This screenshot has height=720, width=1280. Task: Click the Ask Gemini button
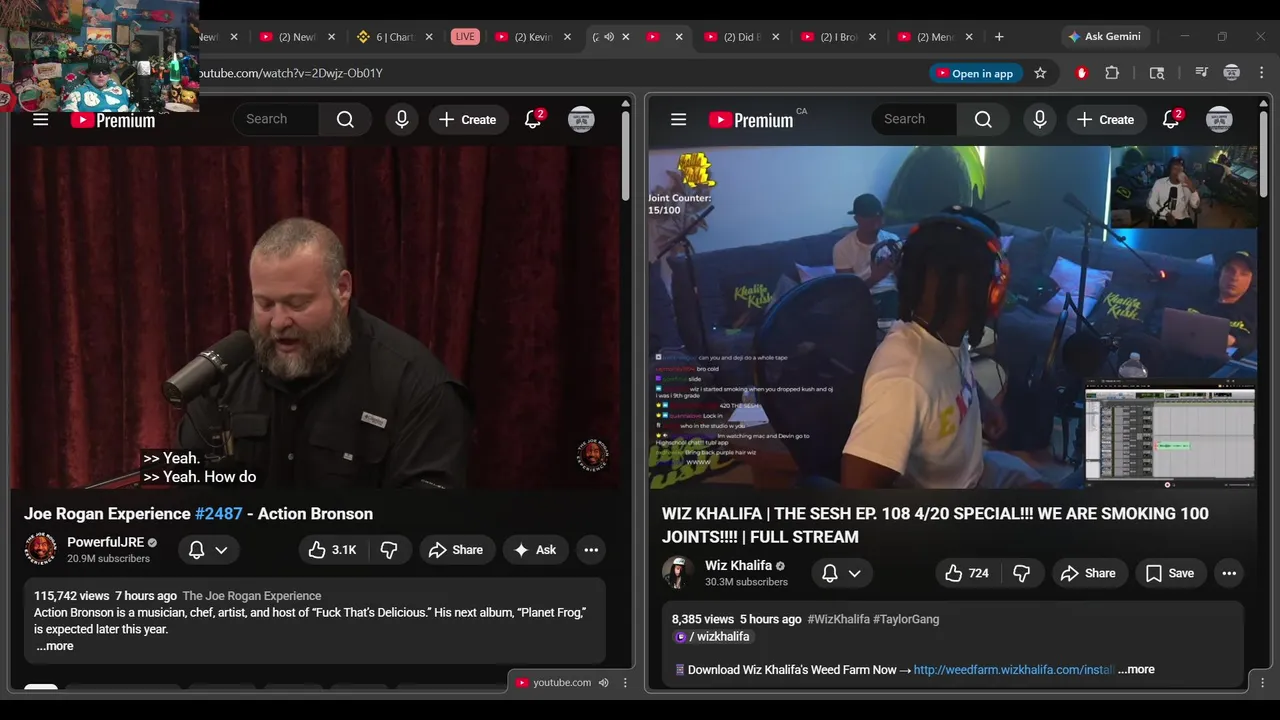coord(1105,37)
